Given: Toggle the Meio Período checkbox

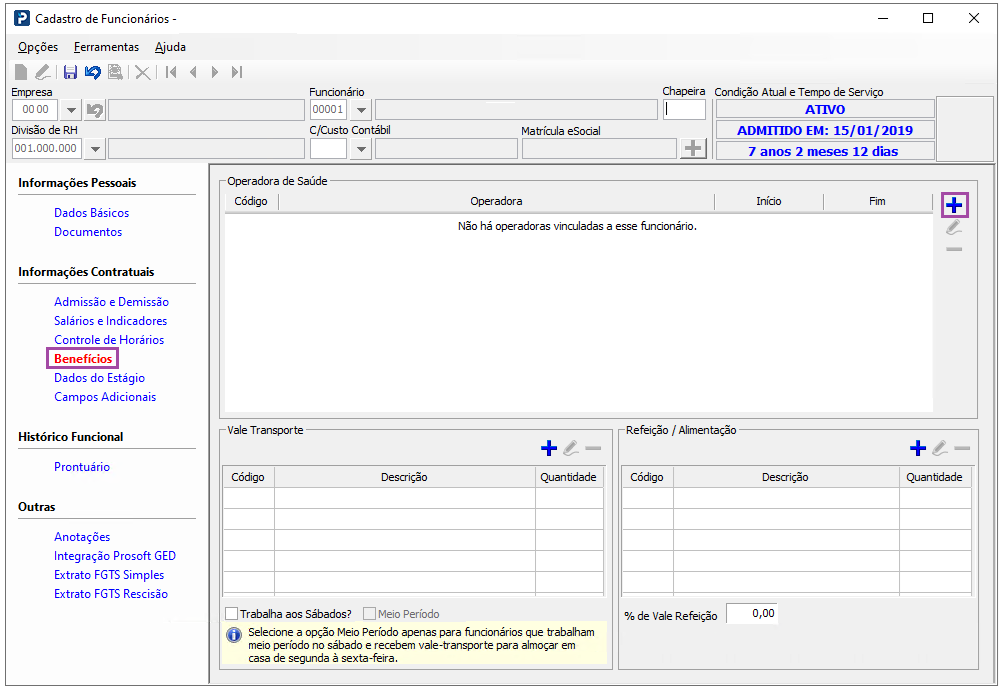Looking at the screenshot, I should click(369, 614).
